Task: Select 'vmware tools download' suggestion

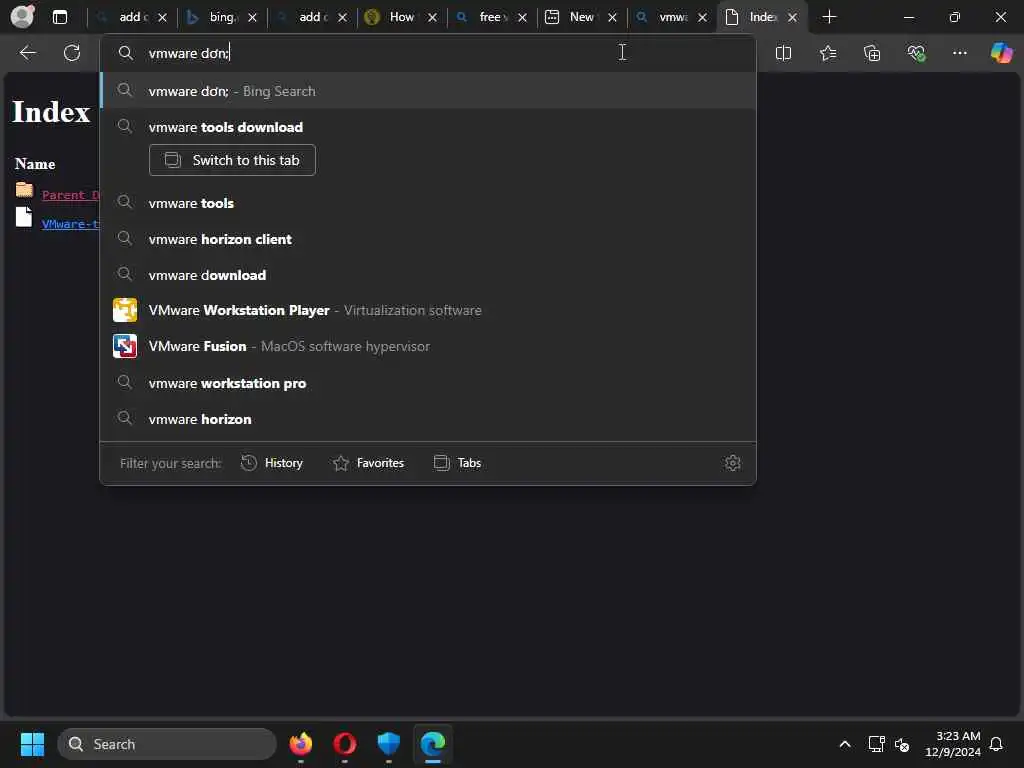Action: pyautogui.click(x=428, y=127)
